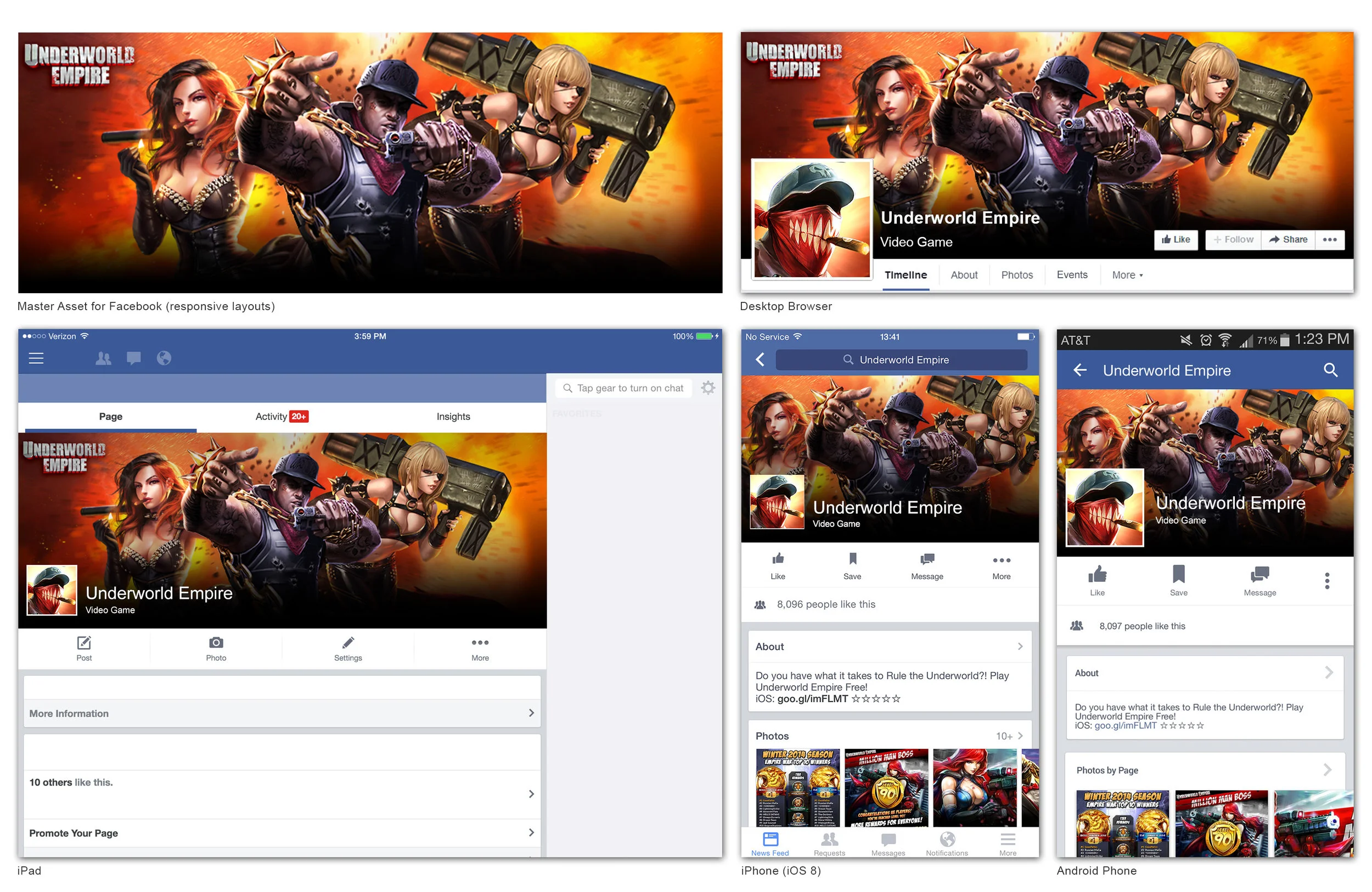Click desktop profile picture thumbnail
This screenshot has width=1372, height=892.
[812, 219]
